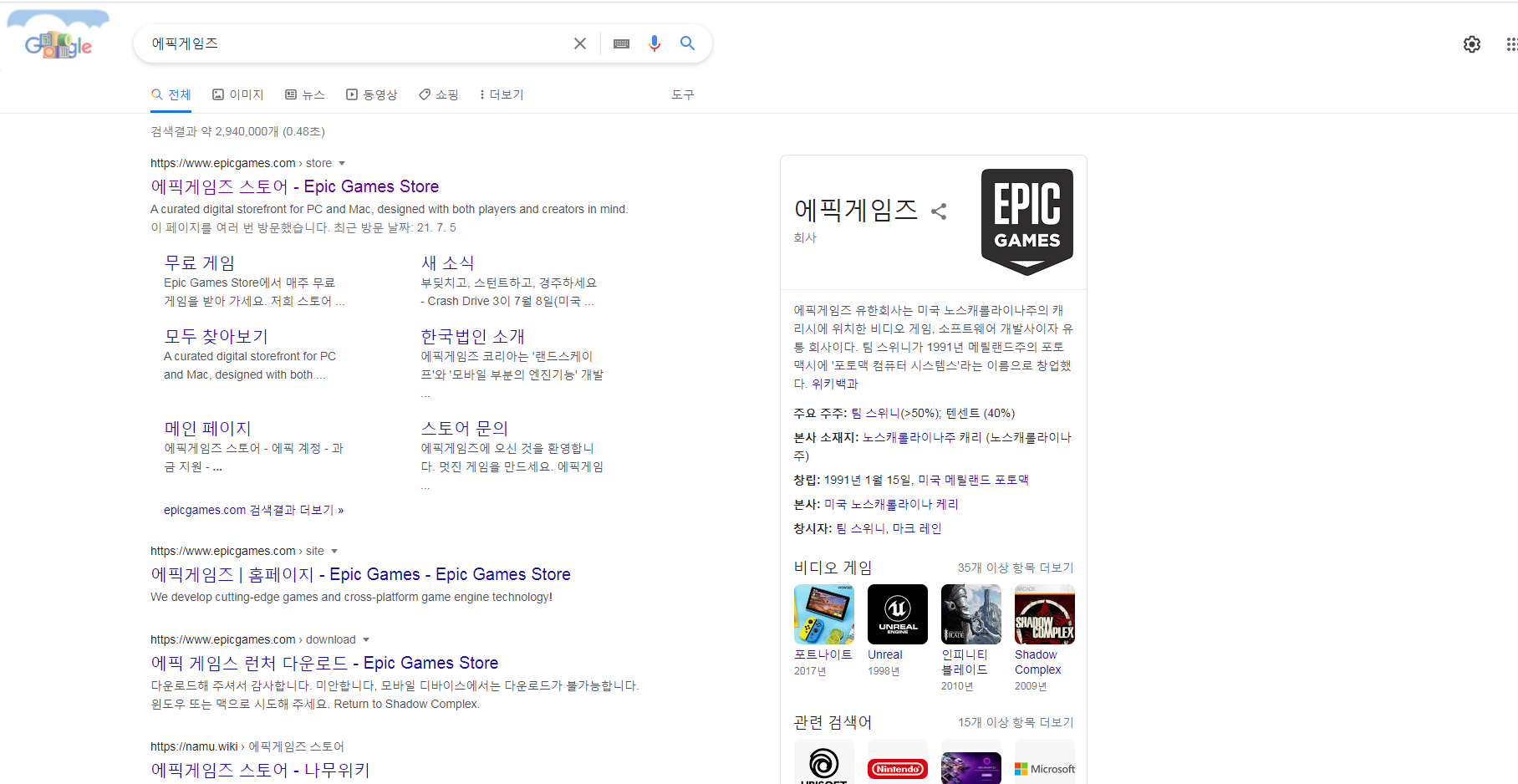Start voice search with microphone icon
The height and width of the screenshot is (784, 1518).
click(x=655, y=43)
